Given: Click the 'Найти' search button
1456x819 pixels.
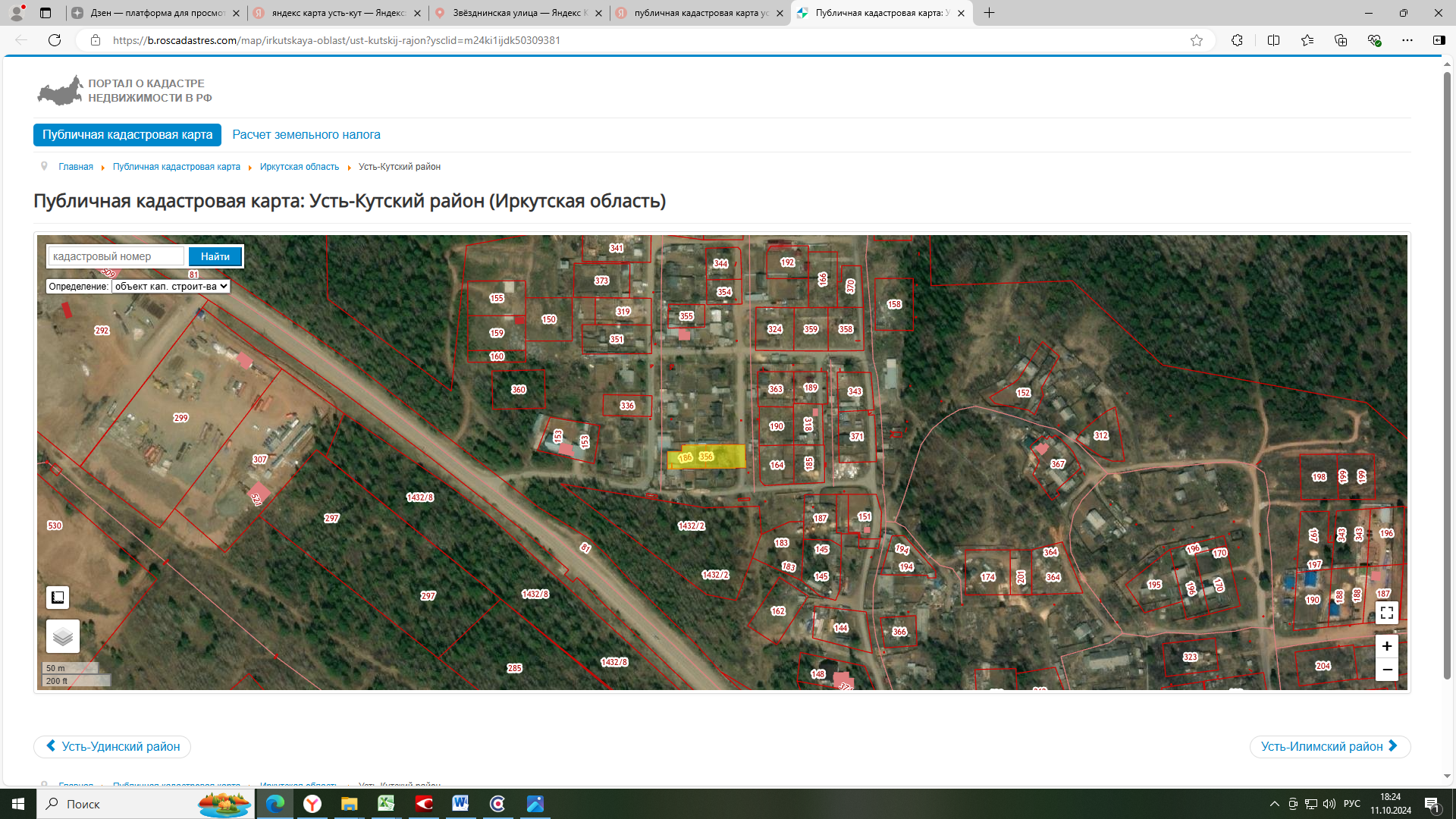Looking at the screenshot, I should point(215,256).
